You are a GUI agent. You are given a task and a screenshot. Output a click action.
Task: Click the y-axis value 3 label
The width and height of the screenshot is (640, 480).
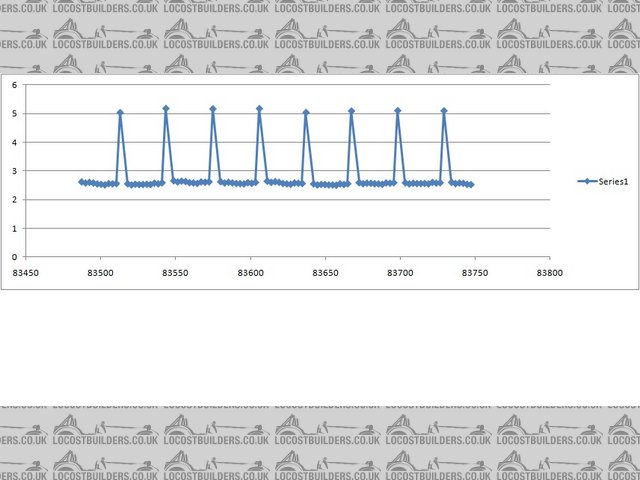pos(14,171)
